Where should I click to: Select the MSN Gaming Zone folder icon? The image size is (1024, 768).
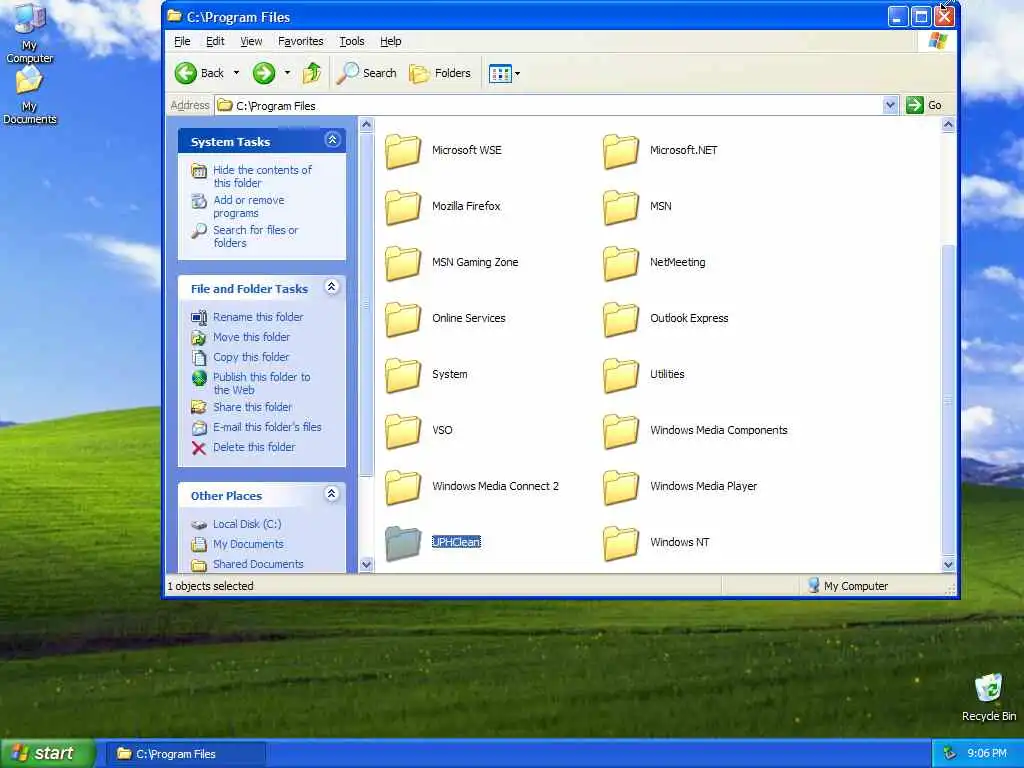tap(402, 264)
